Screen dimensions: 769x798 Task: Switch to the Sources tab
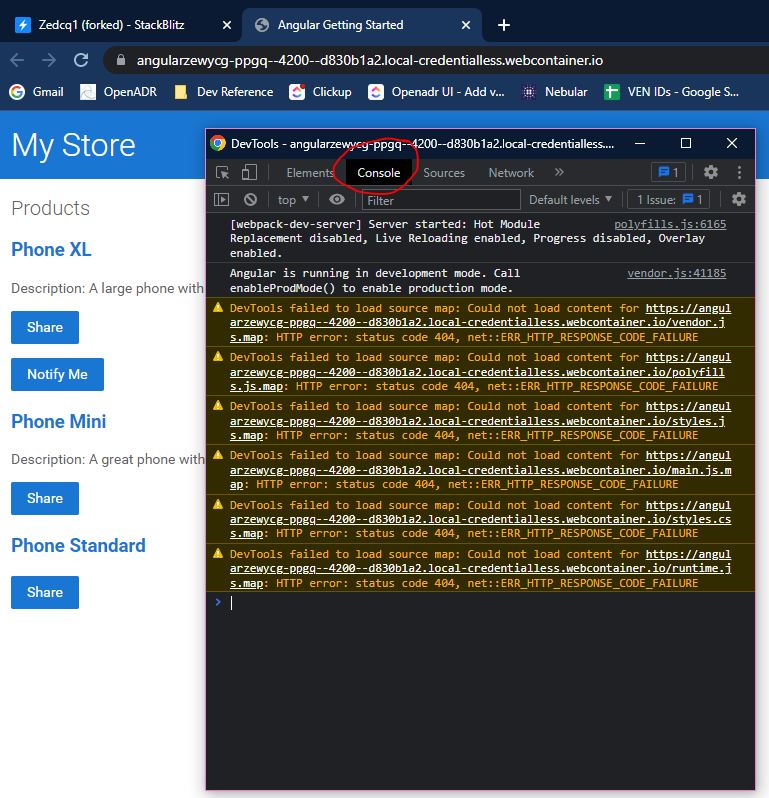(444, 173)
